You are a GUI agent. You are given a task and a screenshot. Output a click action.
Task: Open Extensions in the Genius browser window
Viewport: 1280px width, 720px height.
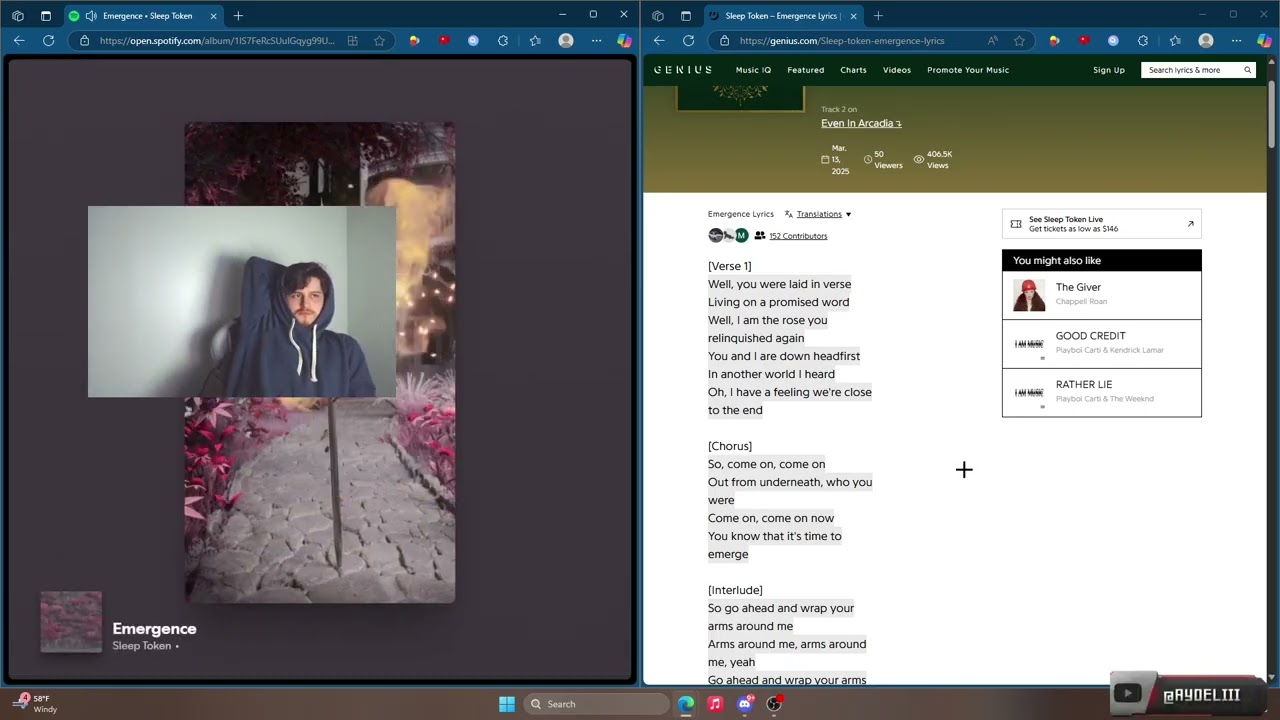(x=1143, y=41)
